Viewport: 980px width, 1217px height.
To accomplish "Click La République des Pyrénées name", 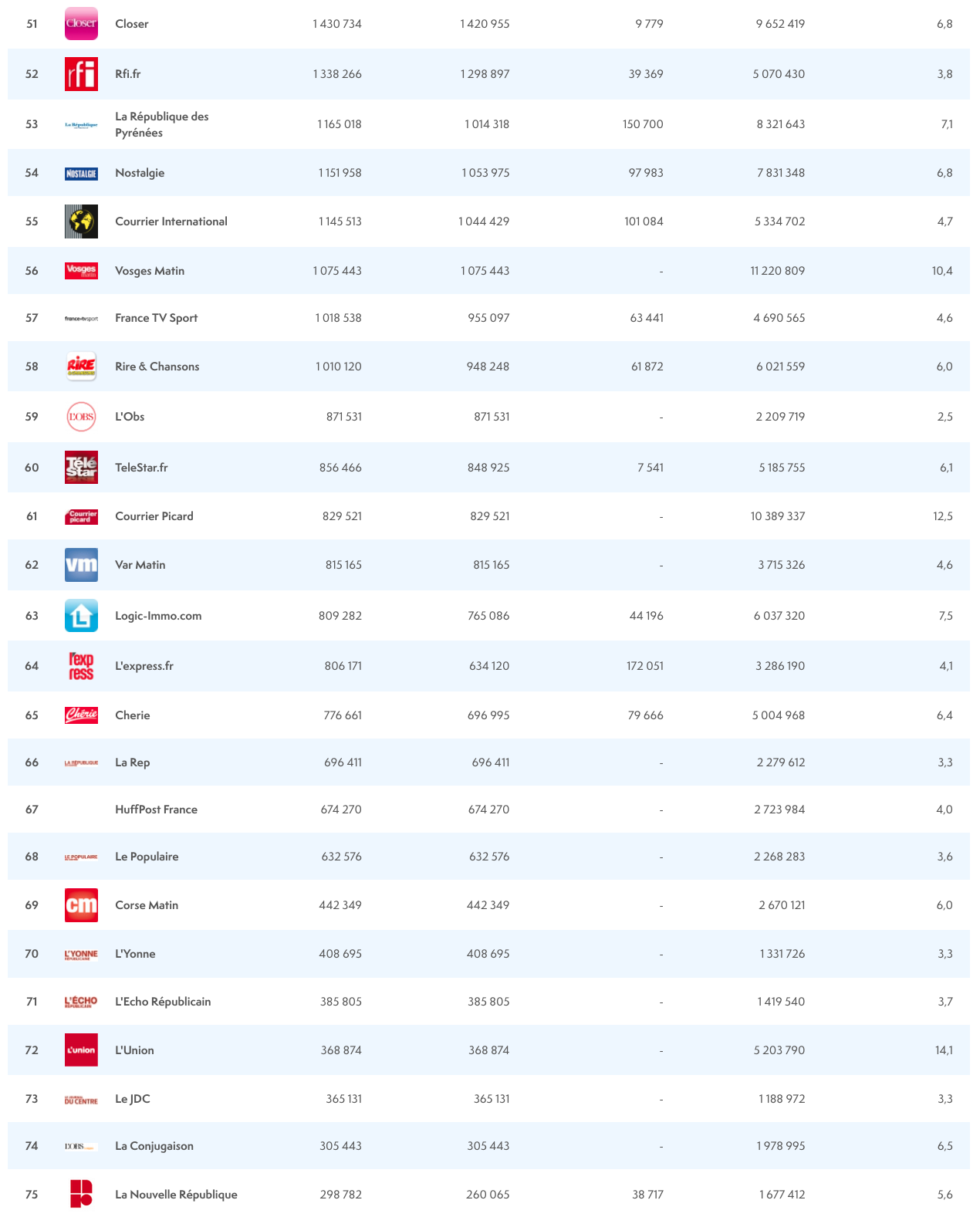I will pyautogui.click(x=161, y=124).
